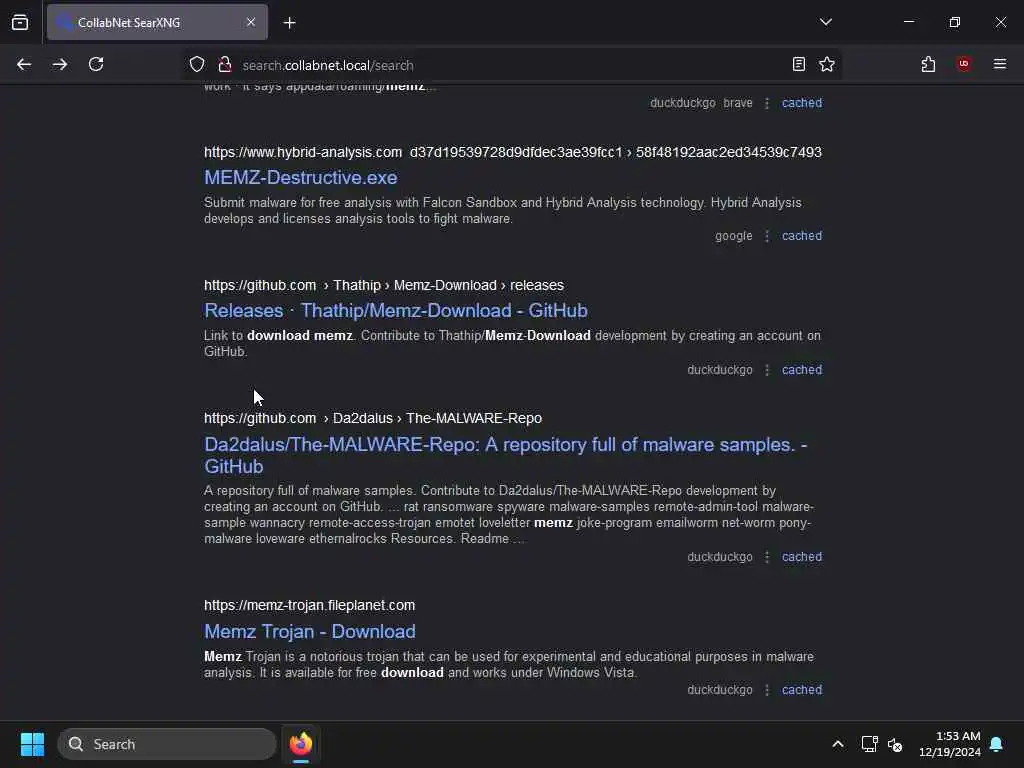Open cached version of Memz Trojan result

click(x=802, y=690)
